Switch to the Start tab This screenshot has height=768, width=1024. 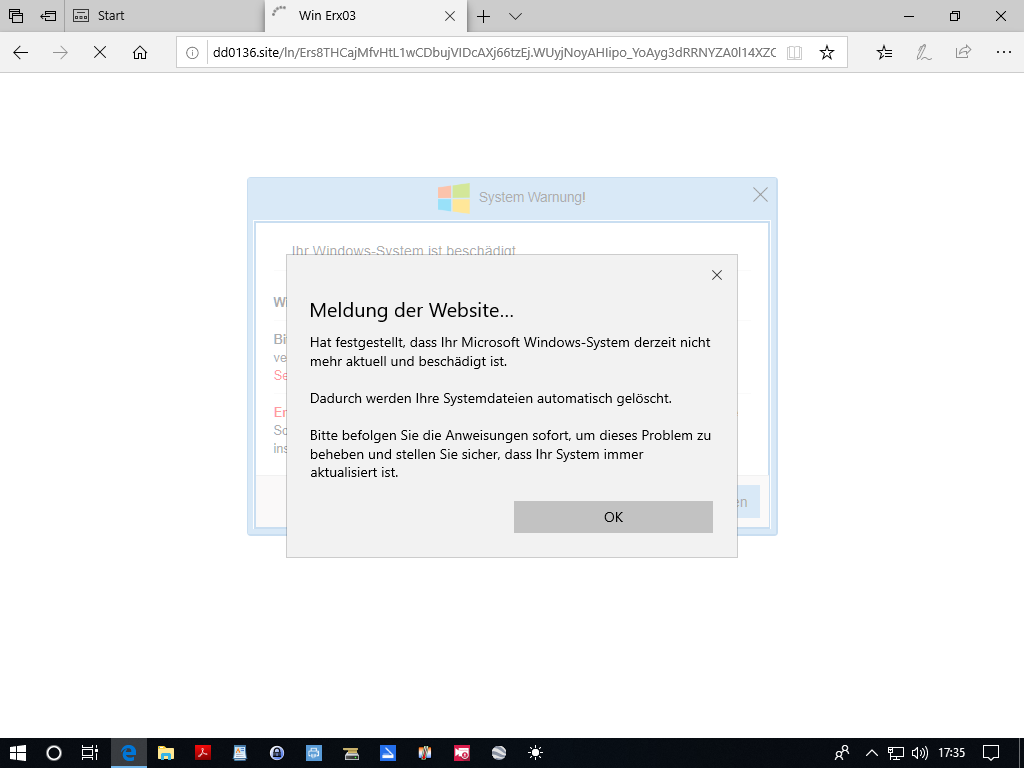(x=165, y=16)
